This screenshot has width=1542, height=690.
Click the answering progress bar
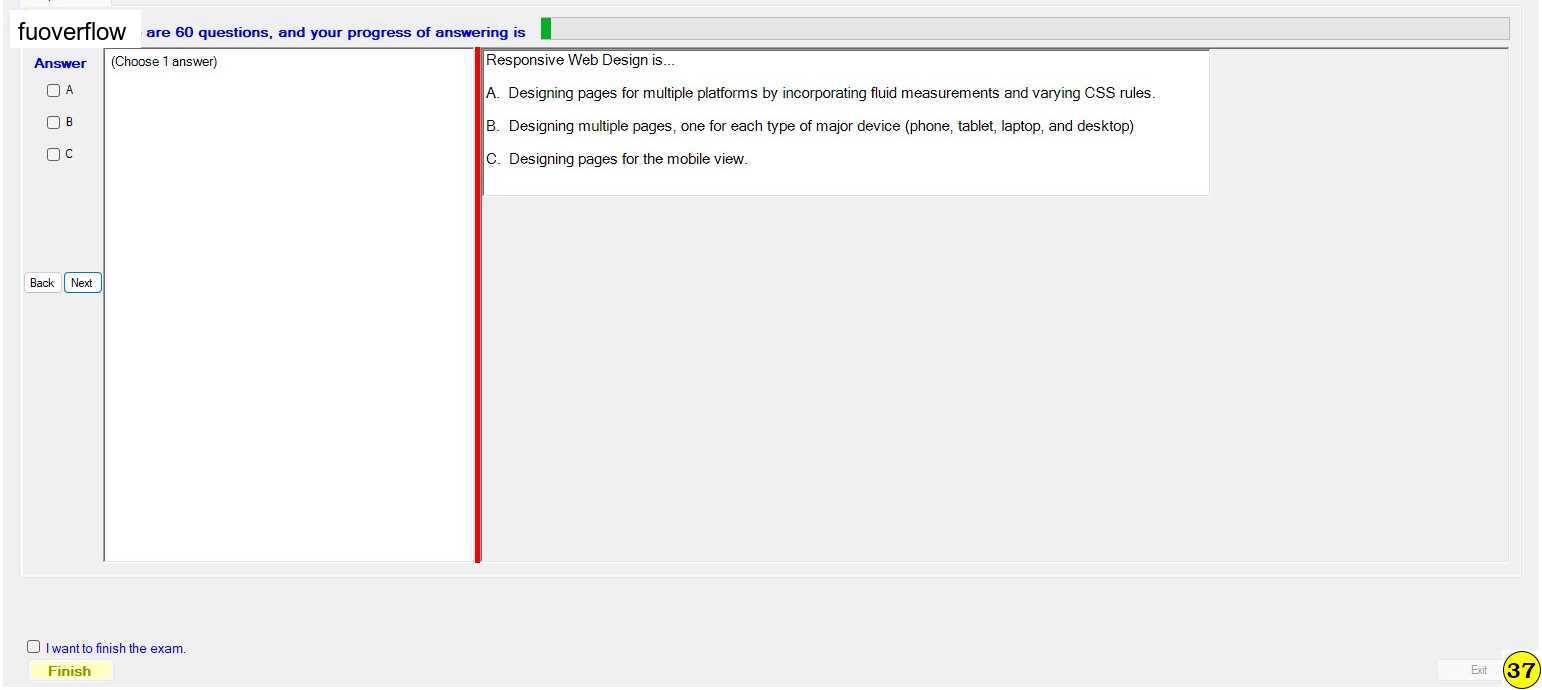(1024, 29)
